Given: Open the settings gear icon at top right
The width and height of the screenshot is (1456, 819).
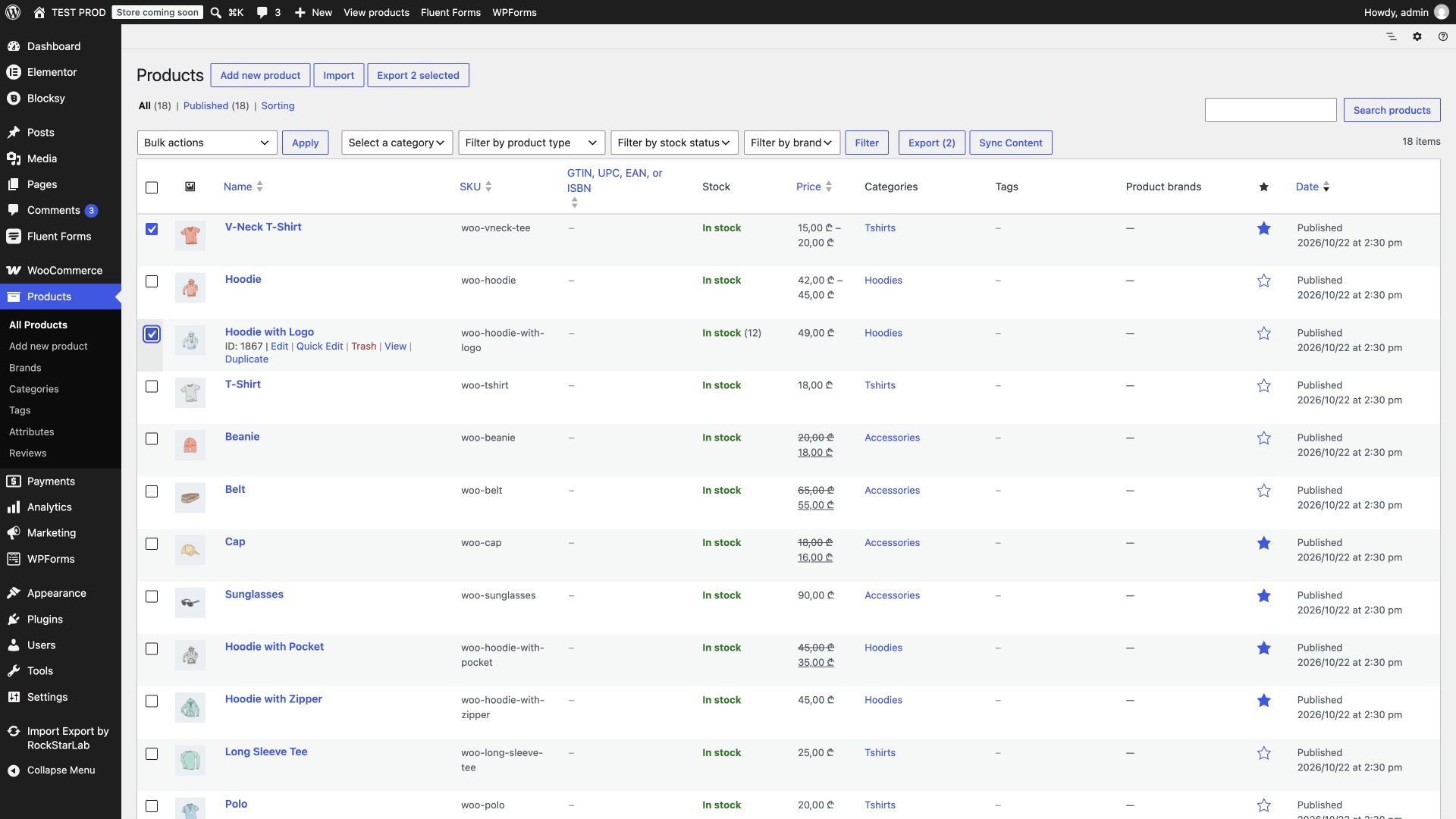Looking at the screenshot, I should click(x=1417, y=36).
